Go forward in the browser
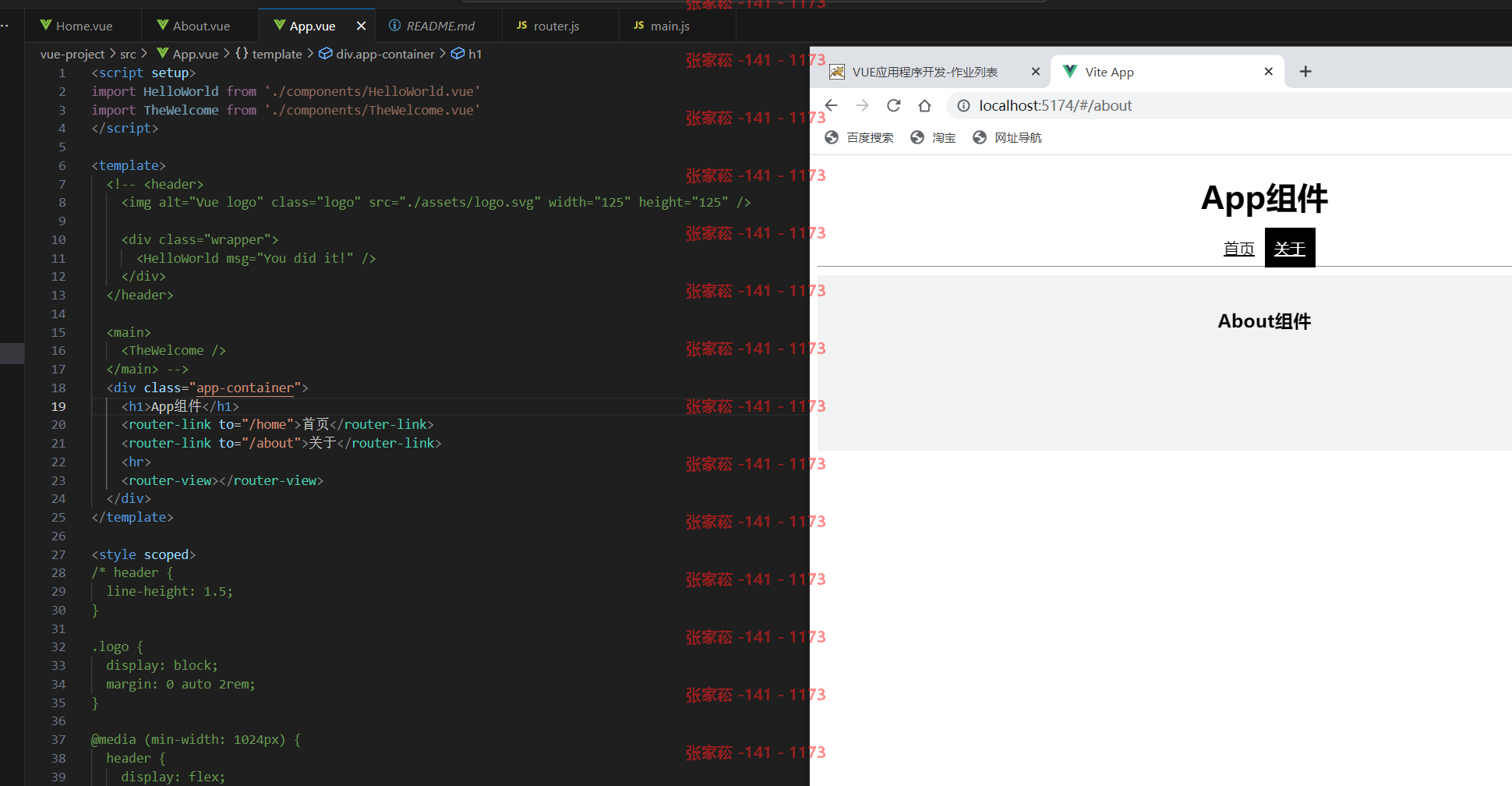Screen dimensions: 1512x786 (x=862, y=105)
